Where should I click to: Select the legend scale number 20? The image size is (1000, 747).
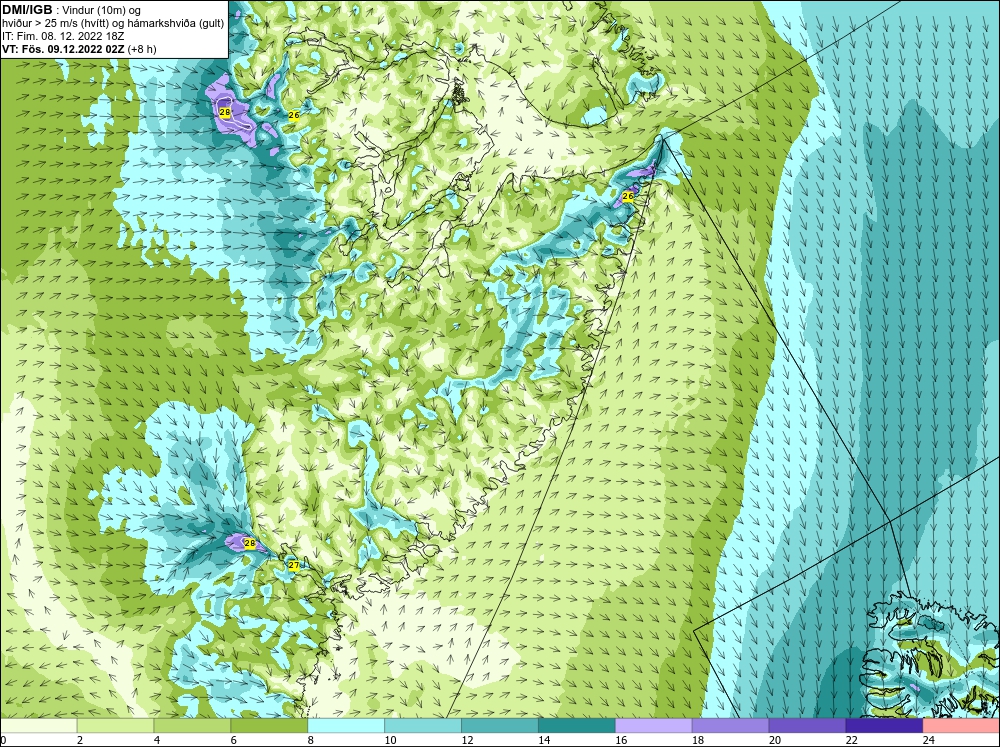[775, 740]
